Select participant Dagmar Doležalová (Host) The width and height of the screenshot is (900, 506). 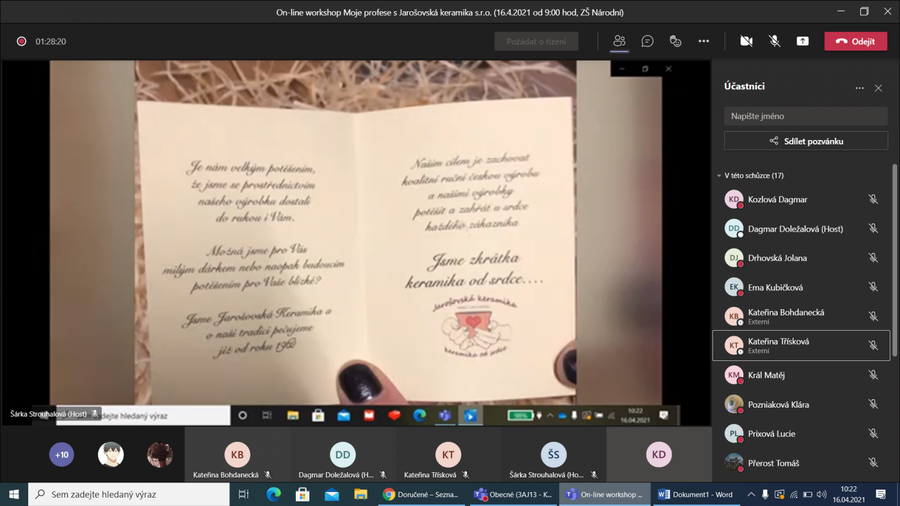pos(801,228)
